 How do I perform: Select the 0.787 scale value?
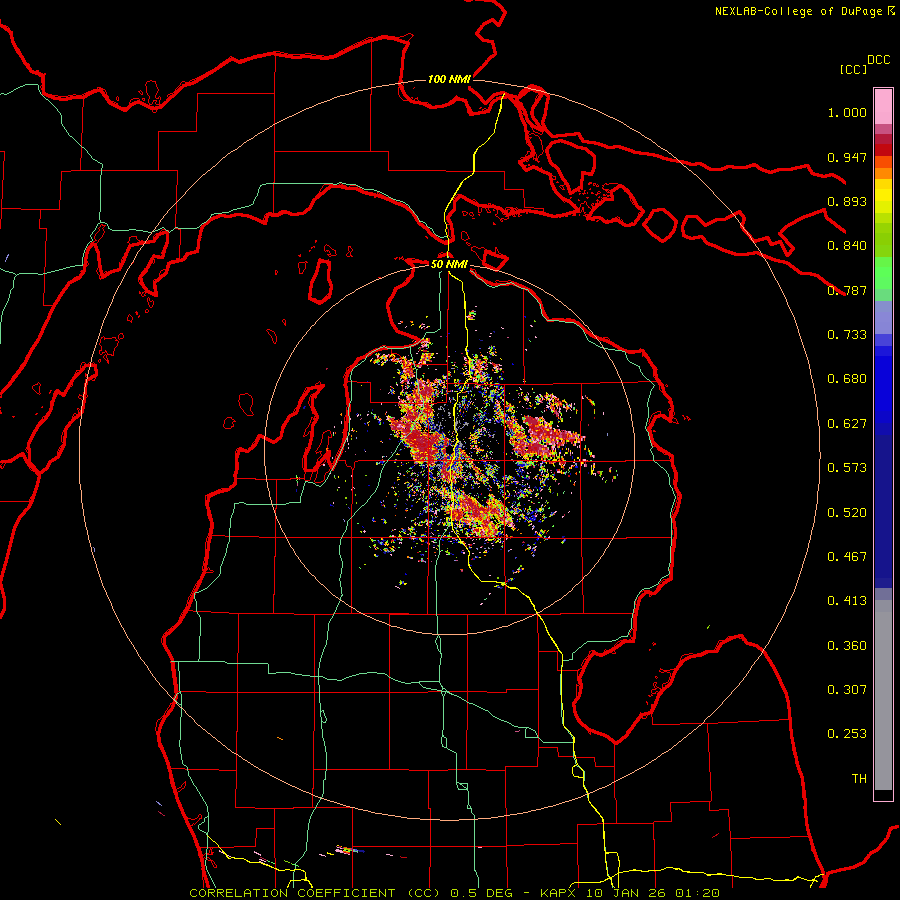847,290
